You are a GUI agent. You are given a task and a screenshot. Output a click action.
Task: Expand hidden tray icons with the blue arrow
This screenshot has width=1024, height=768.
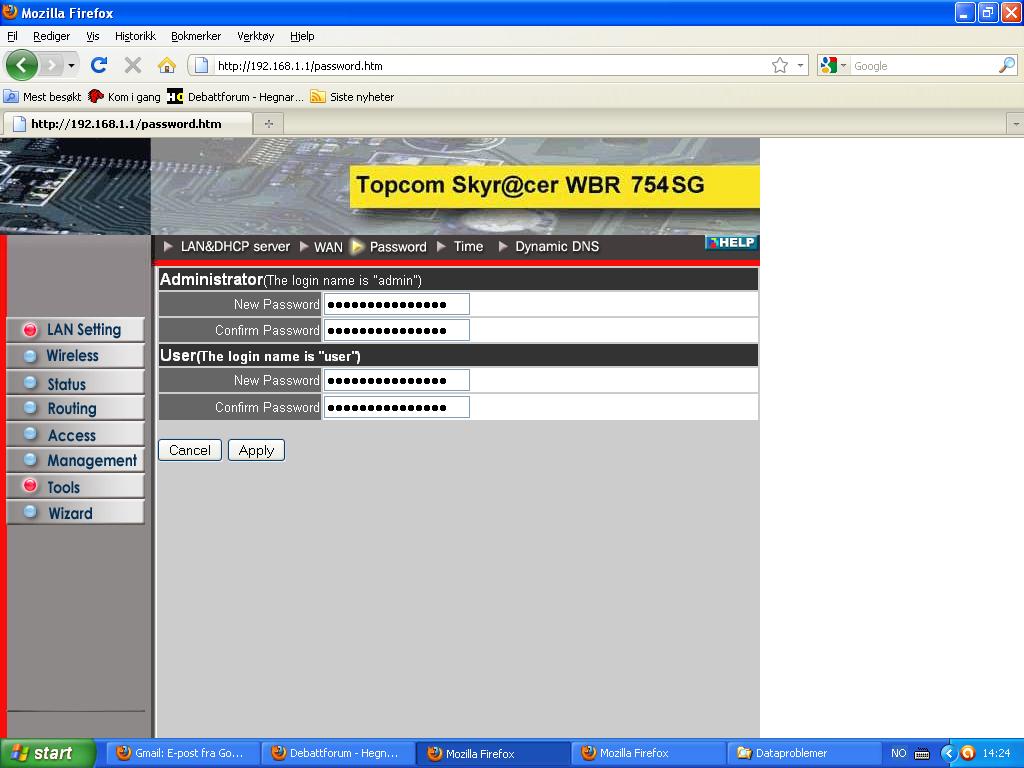948,753
